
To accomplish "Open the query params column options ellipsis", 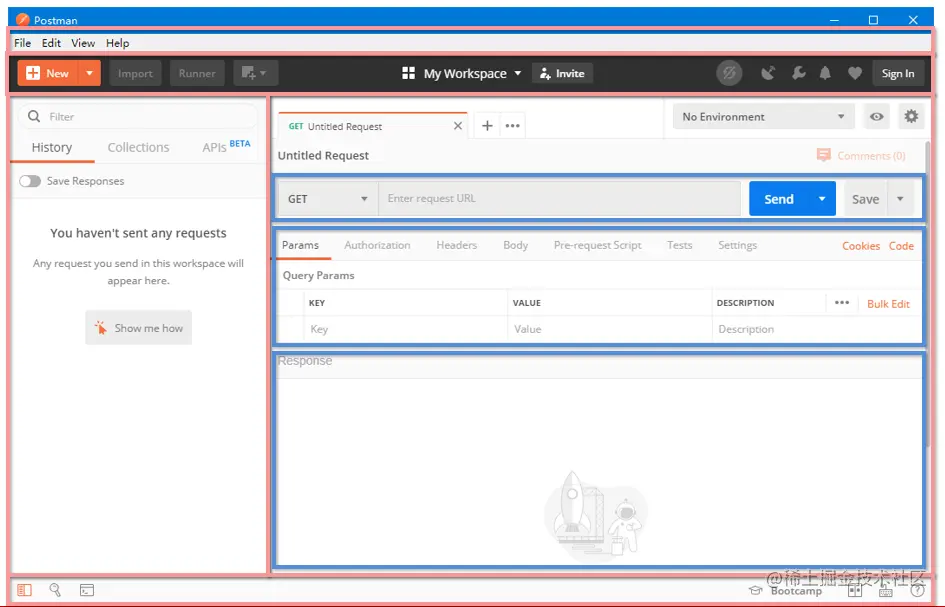I will 842,303.
